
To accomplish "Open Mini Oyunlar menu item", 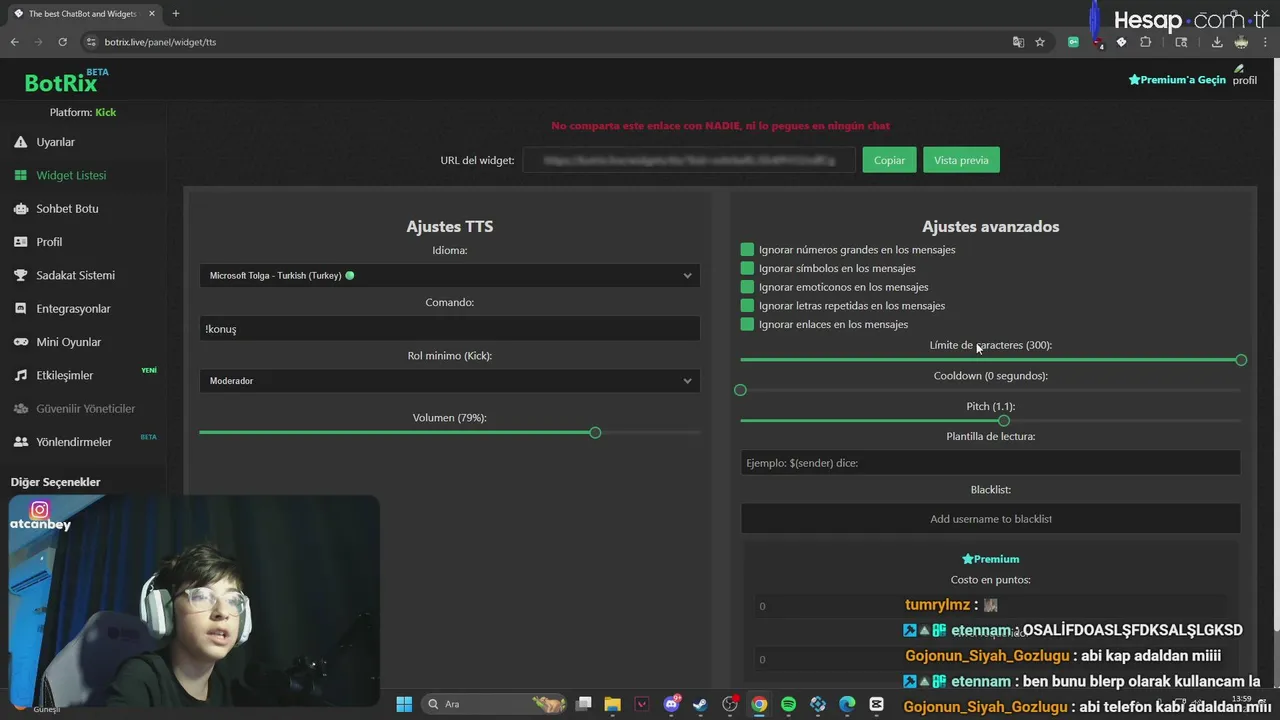I will coord(68,342).
